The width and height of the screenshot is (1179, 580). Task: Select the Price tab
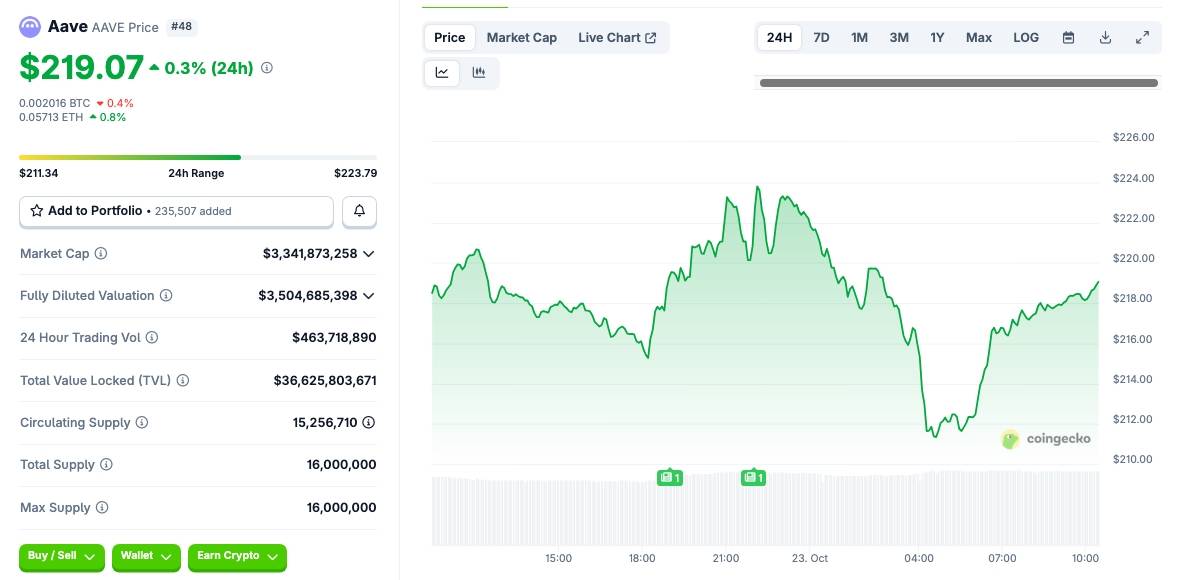tap(449, 37)
